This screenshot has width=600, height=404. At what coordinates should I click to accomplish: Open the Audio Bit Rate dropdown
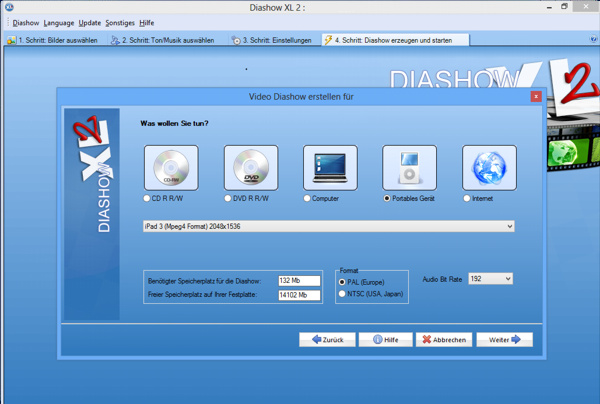491,279
